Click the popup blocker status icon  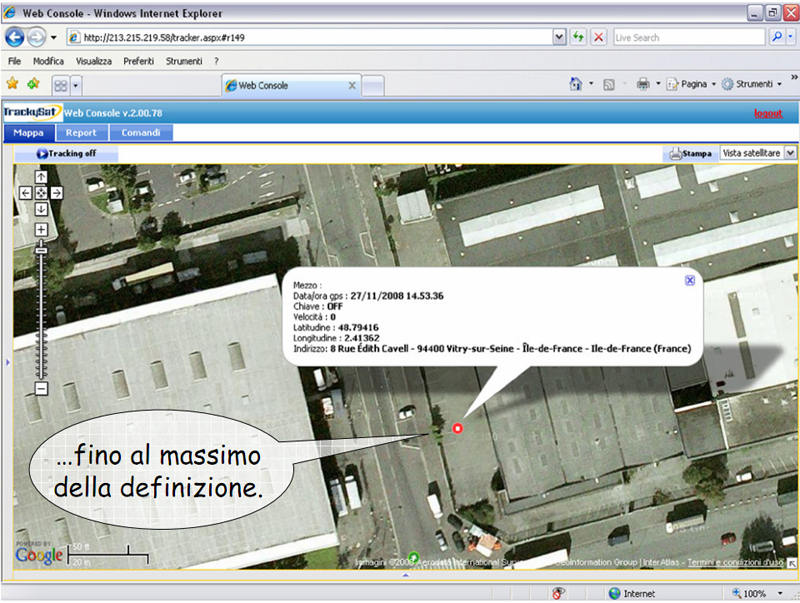559,593
